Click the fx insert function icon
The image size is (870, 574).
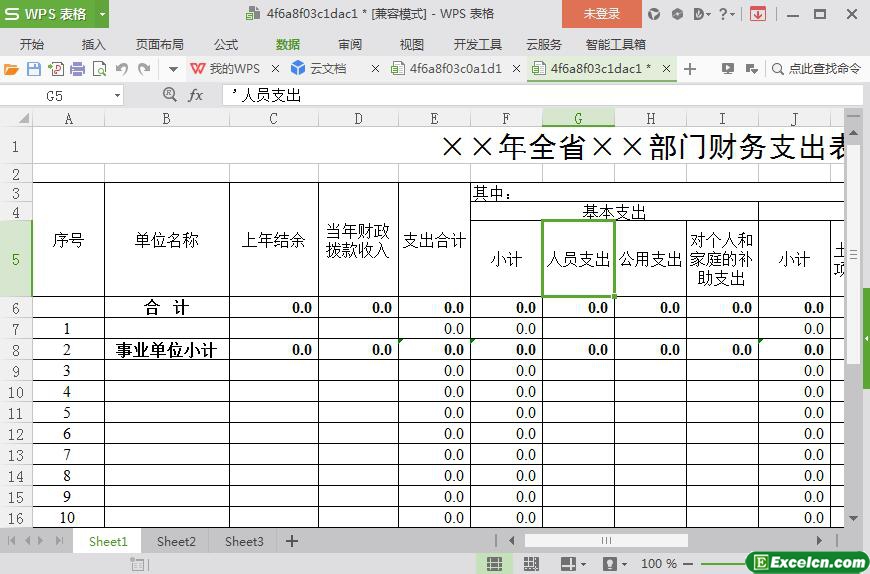[x=196, y=95]
